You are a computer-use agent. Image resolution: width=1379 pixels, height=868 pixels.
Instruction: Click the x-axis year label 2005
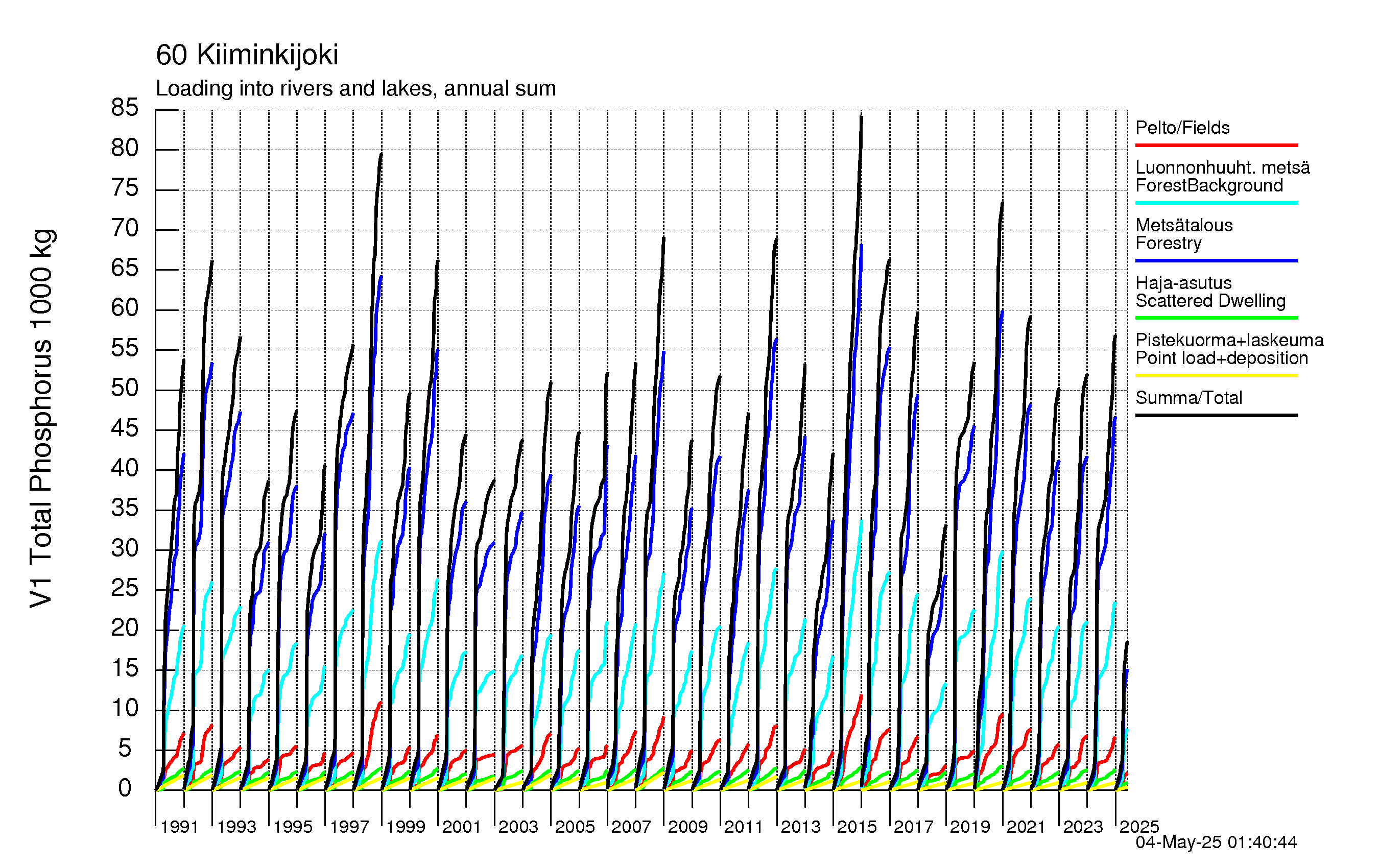575,827
